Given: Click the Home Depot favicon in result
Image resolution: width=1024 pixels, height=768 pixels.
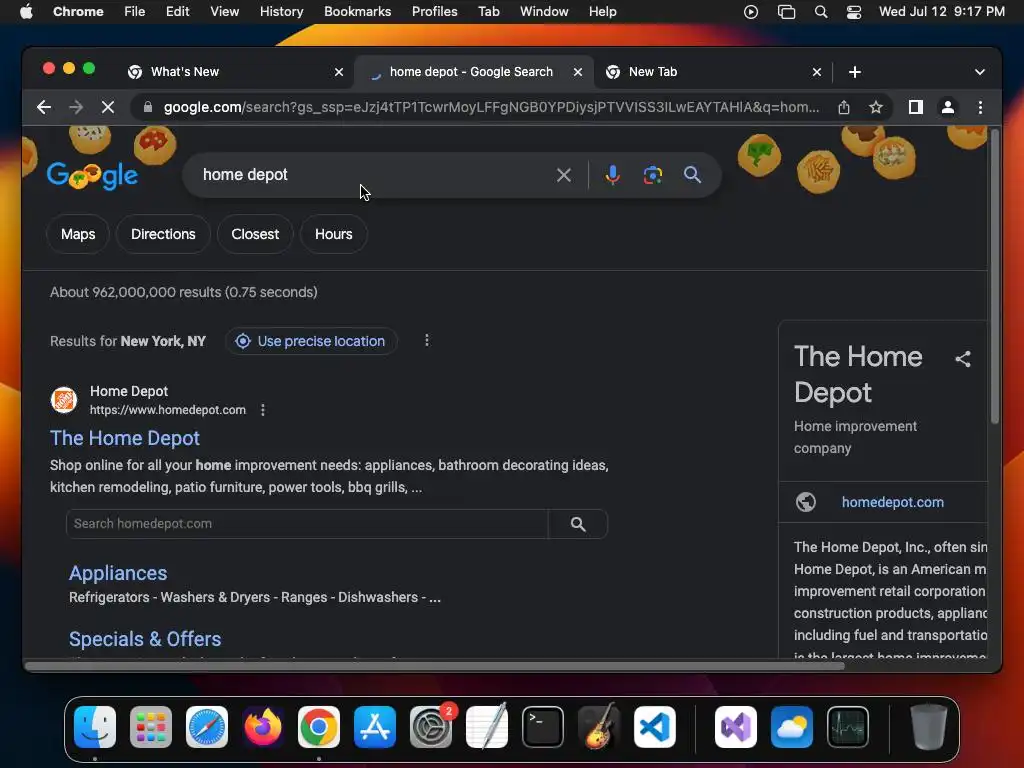Looking at the screenshot, I should [x=64, y=400].
